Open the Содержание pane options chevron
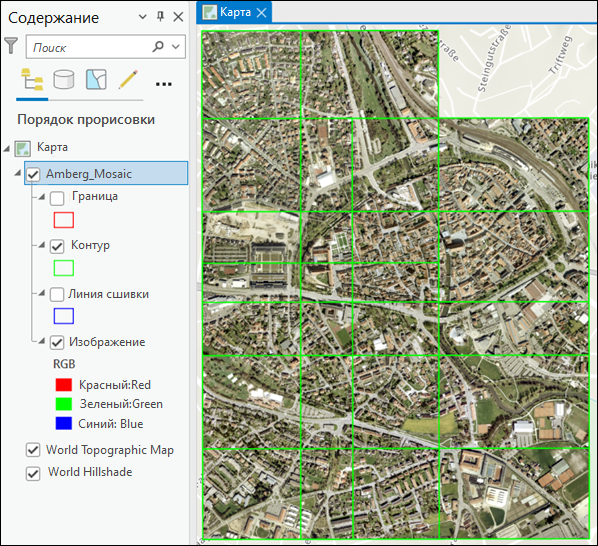Screen dimensions: 598x546 click(142, 17)
